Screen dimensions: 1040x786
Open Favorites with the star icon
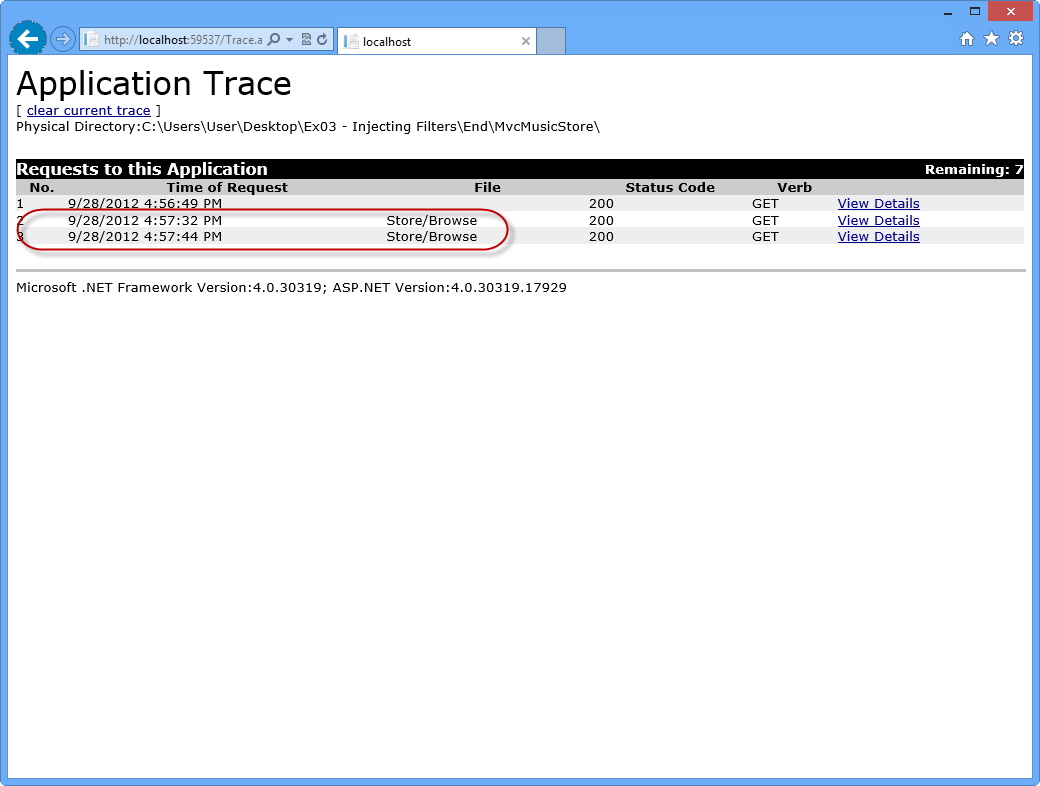991,37
